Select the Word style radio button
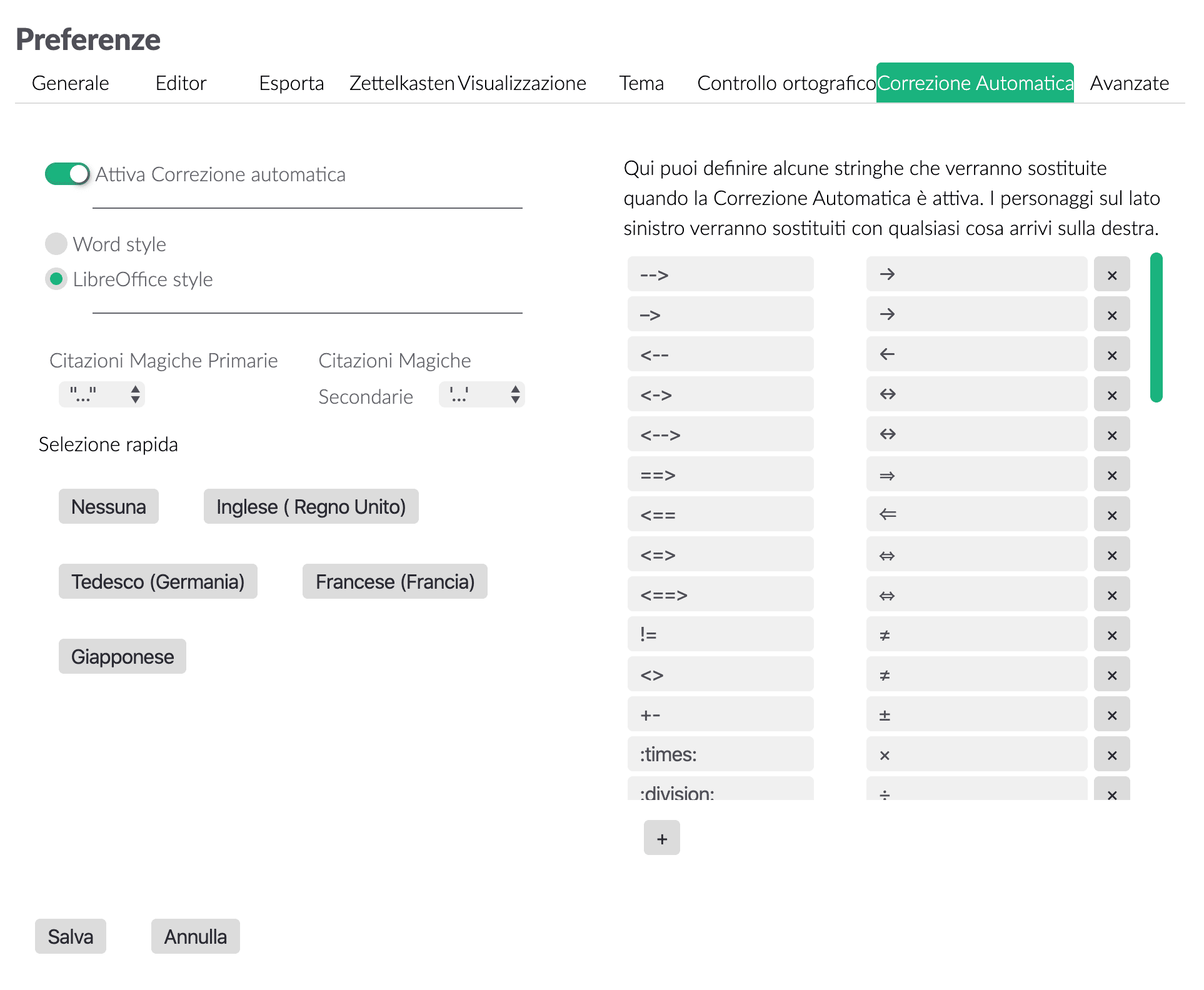The width and height of the screenshot is (1204, 990). tap(56, 244)
